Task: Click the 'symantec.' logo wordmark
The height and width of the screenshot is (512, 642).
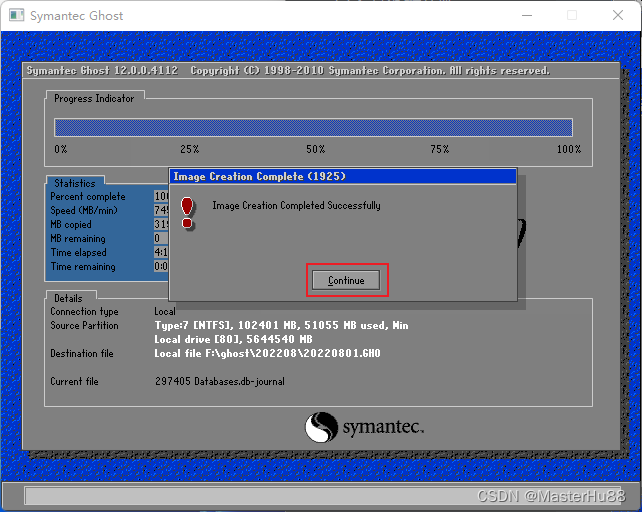Action: (x=383, y=427)
